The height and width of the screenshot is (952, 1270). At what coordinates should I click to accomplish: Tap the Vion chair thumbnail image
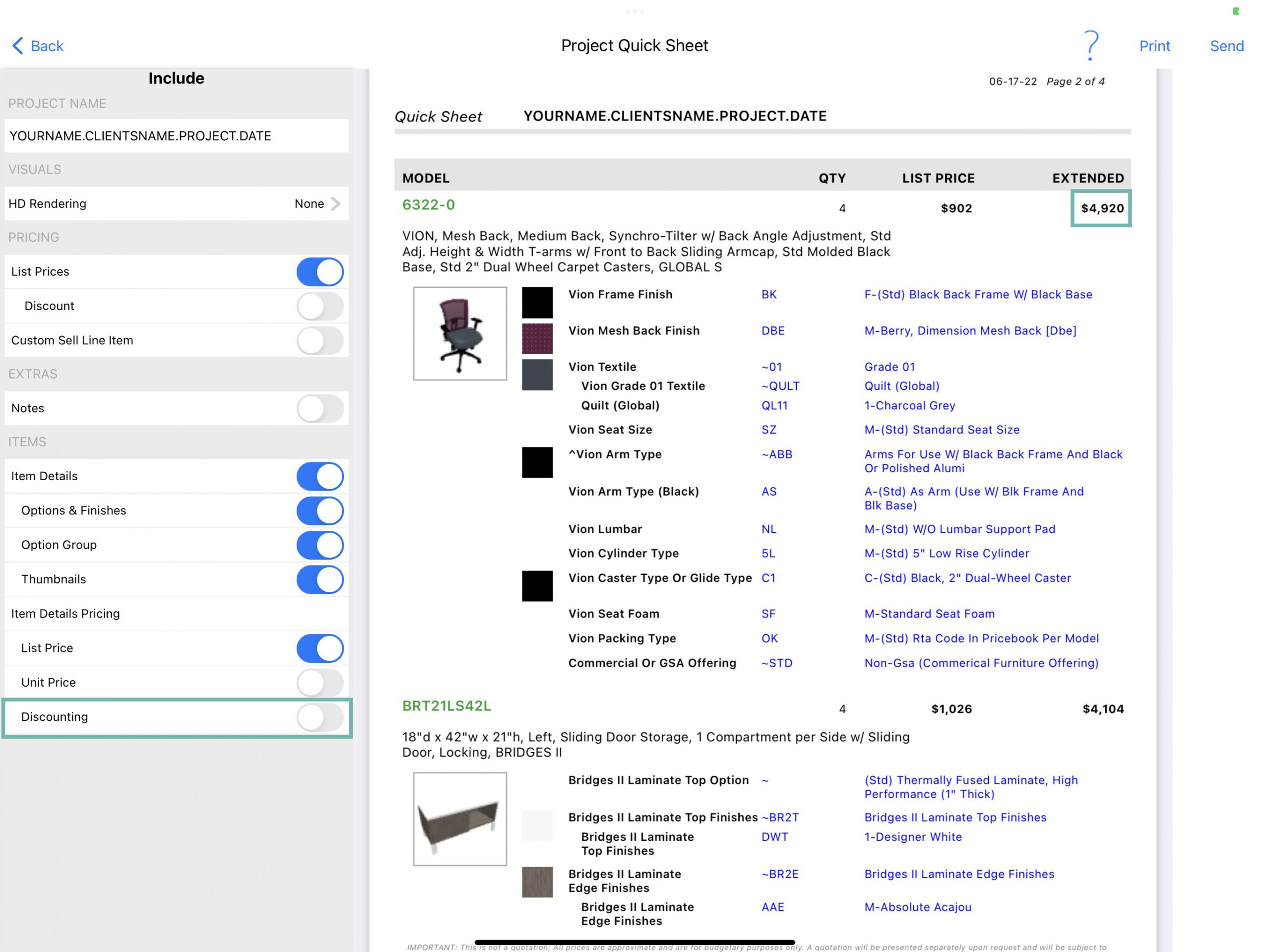(x=460, y=333)
